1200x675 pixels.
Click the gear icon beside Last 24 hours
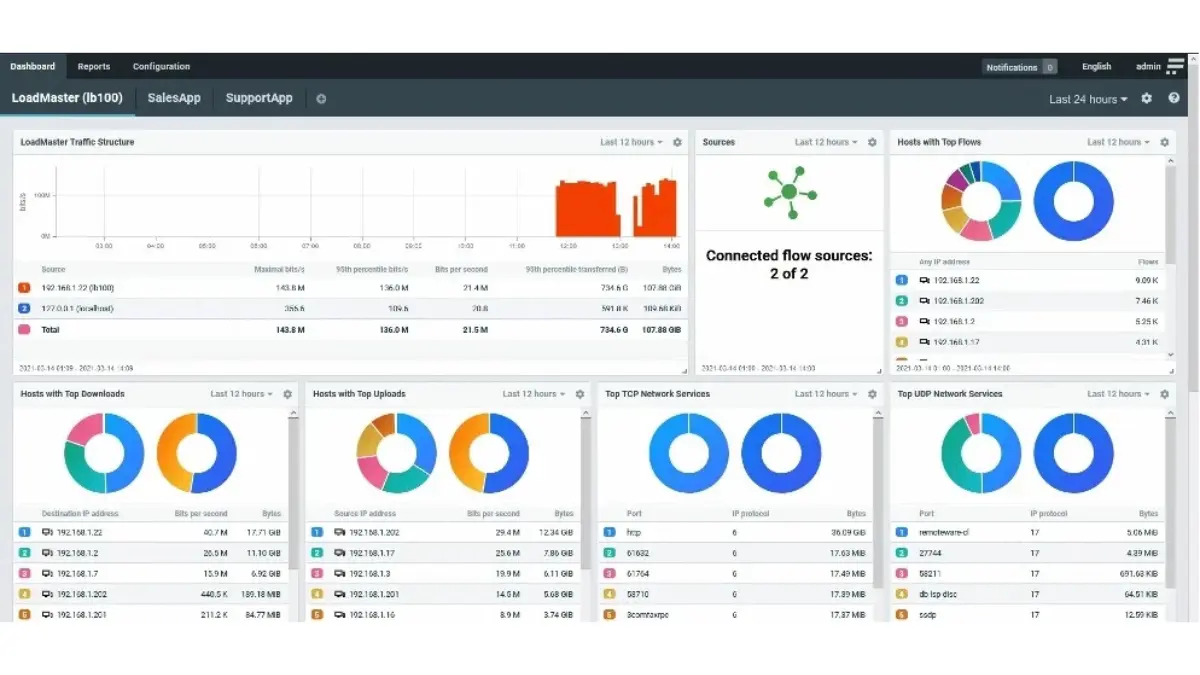[1146, 98]
